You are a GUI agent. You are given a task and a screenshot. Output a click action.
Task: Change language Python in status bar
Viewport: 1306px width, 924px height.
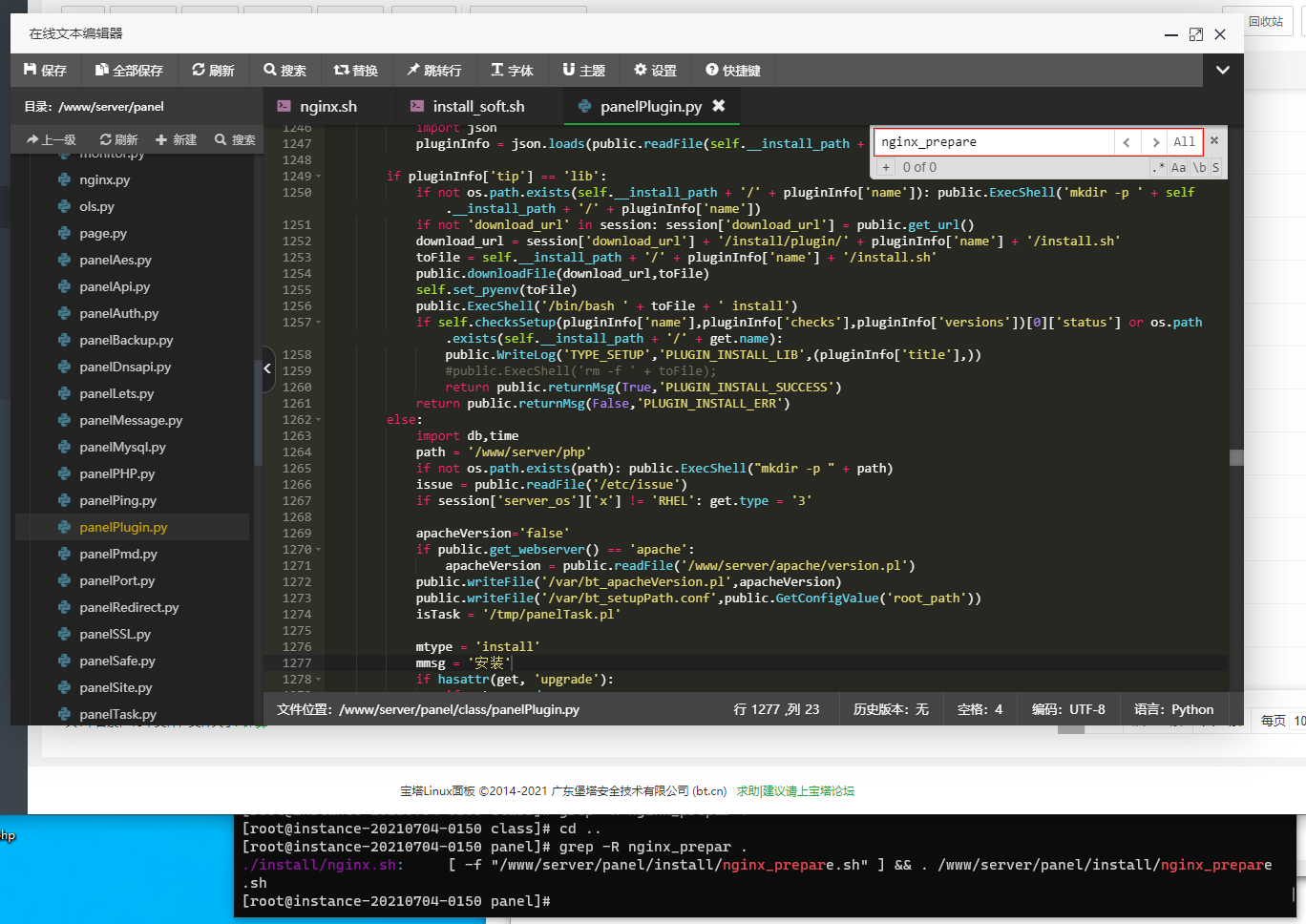coord(1173,709)
